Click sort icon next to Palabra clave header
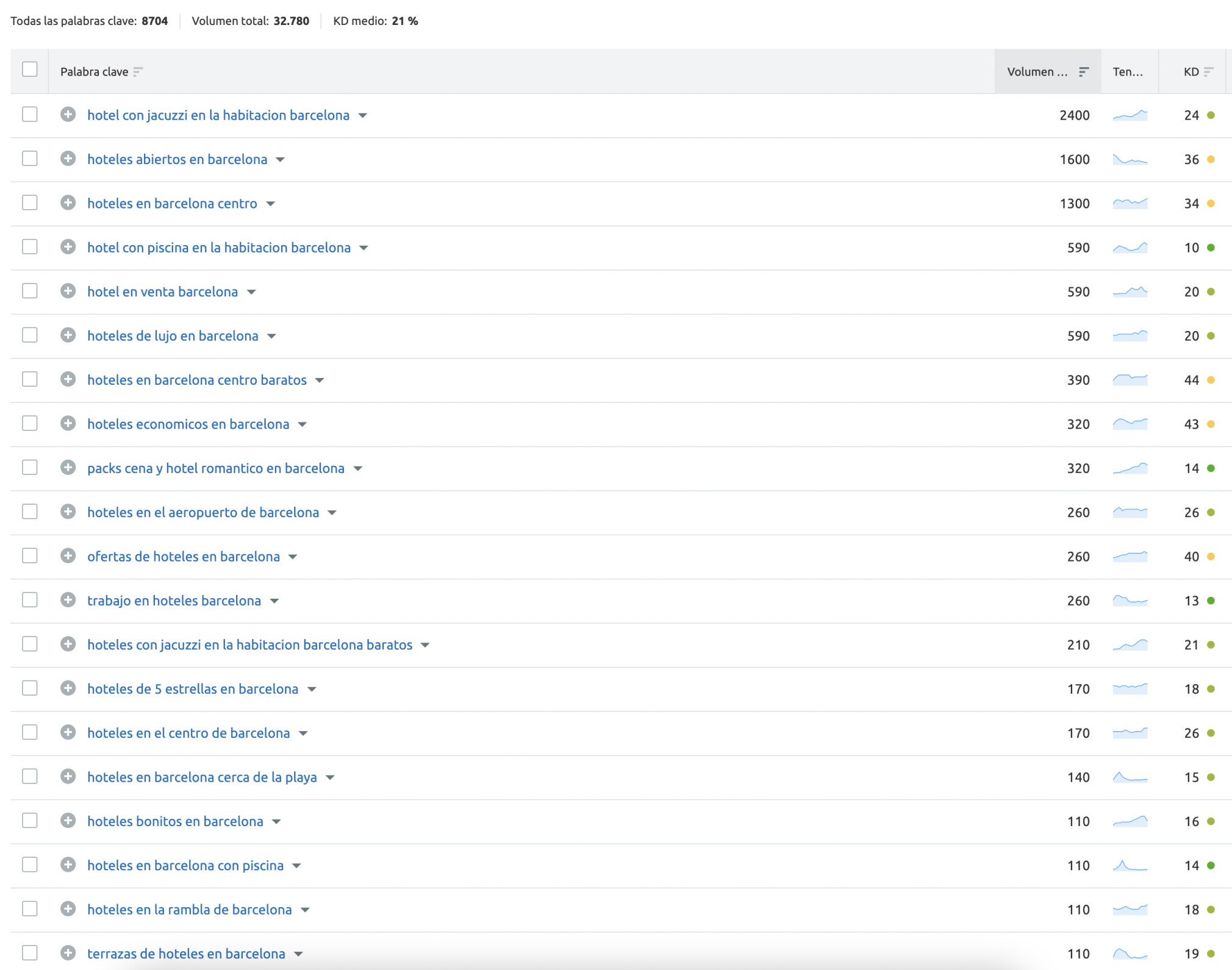Screen dimensions: 1232x970 [138, 72]
